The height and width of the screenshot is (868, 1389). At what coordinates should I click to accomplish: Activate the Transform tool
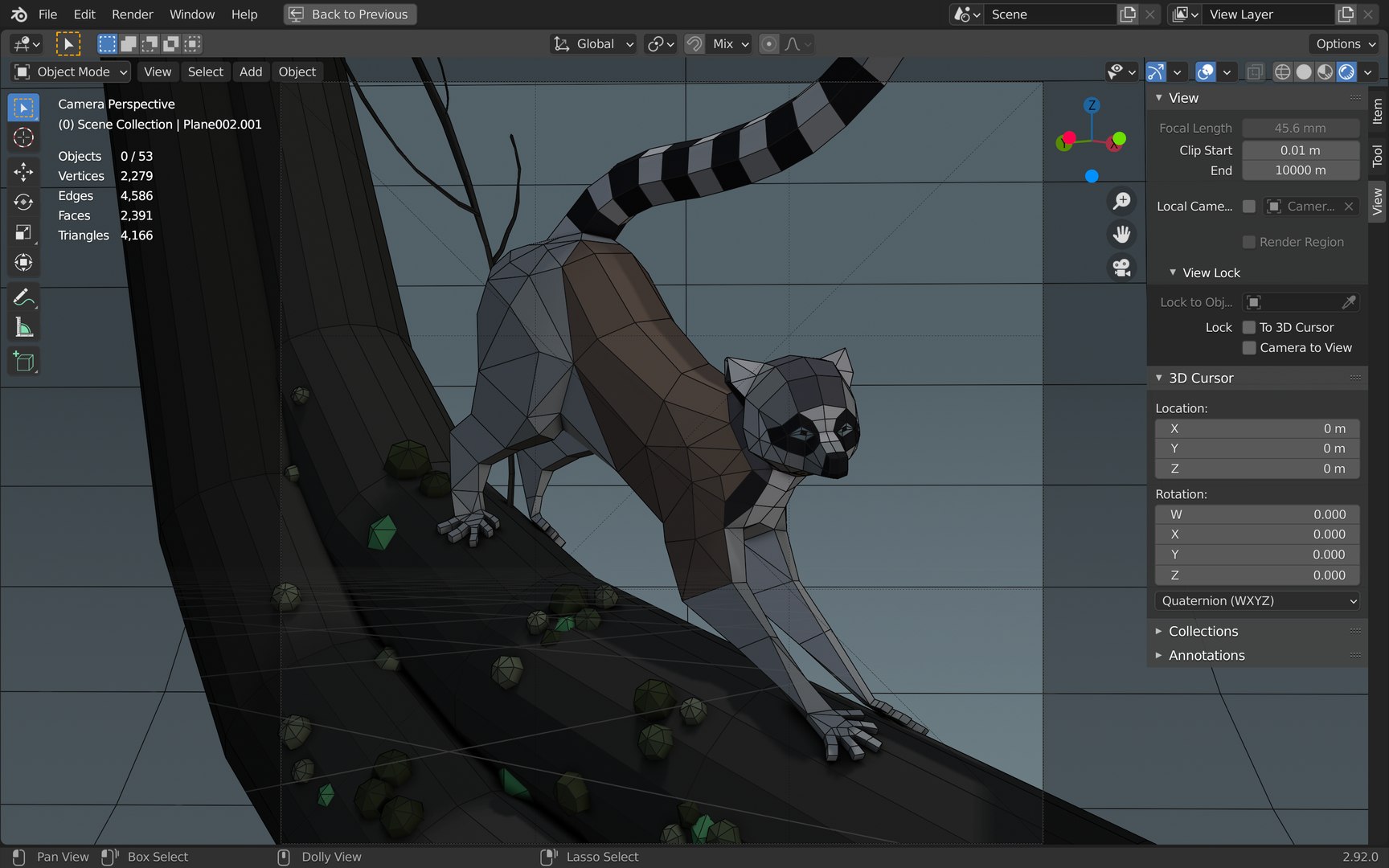[23, 263]
